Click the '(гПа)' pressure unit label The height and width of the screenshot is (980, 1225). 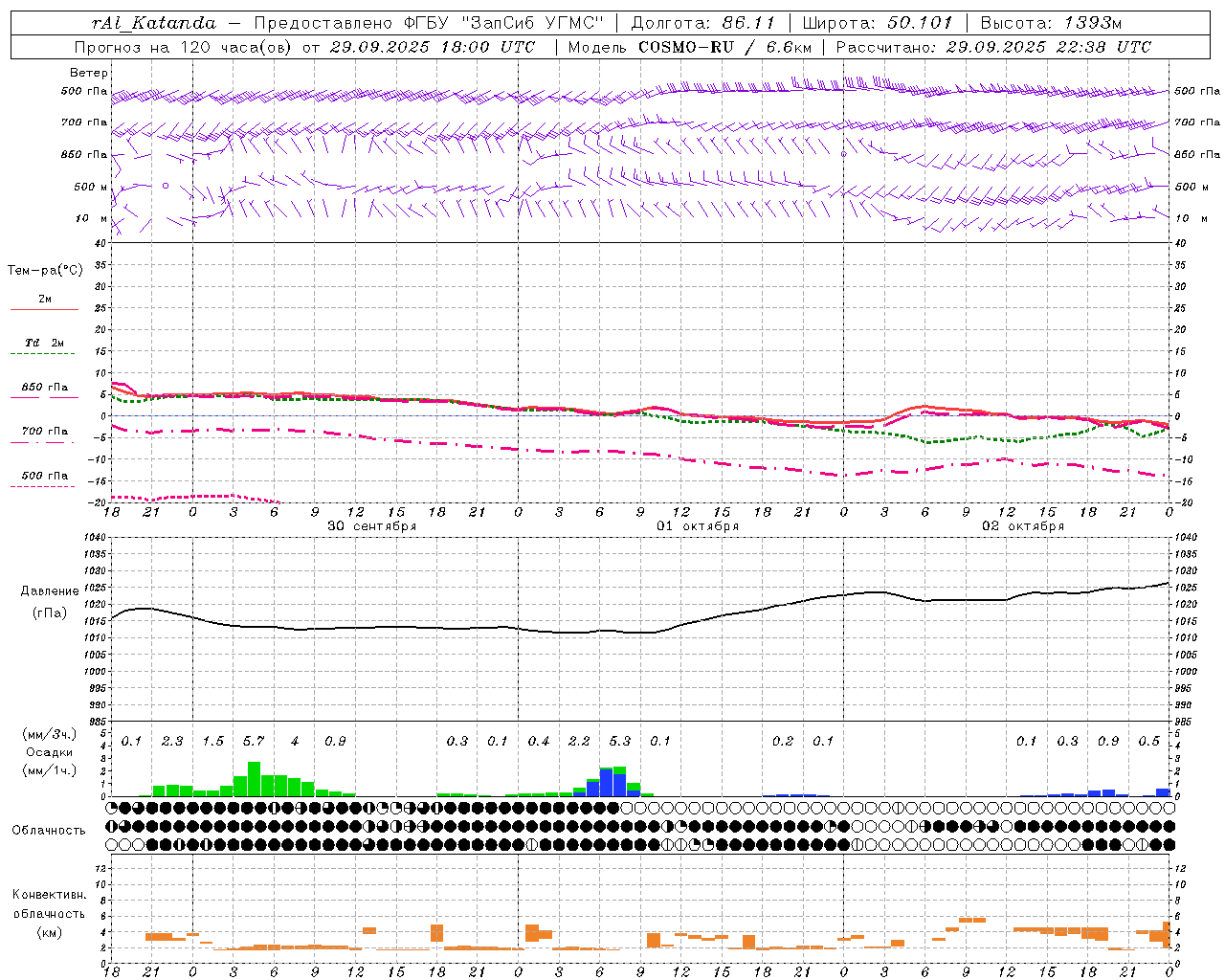point(50,612)
